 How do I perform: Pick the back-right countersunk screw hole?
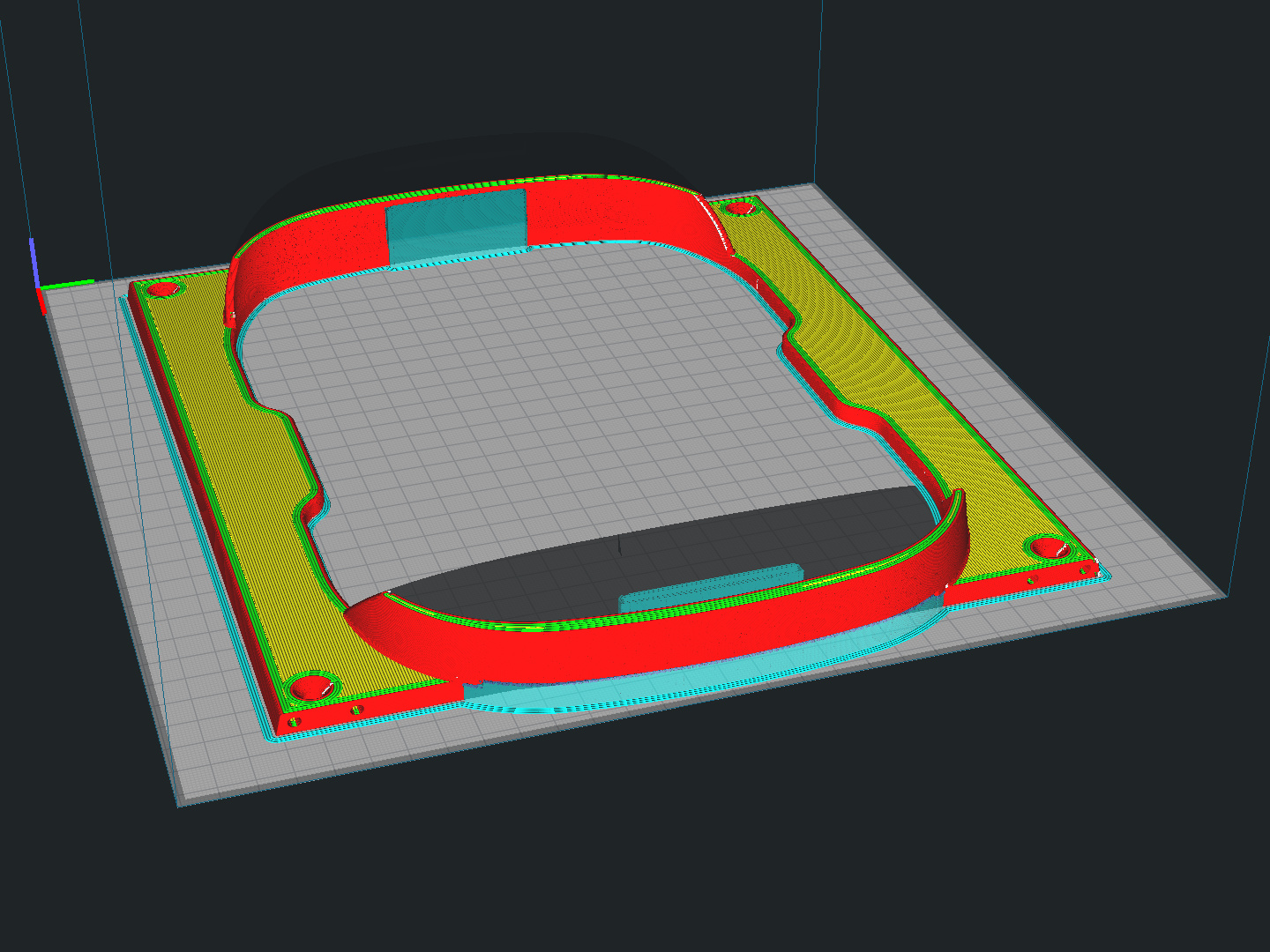click(x=737, y=208)
